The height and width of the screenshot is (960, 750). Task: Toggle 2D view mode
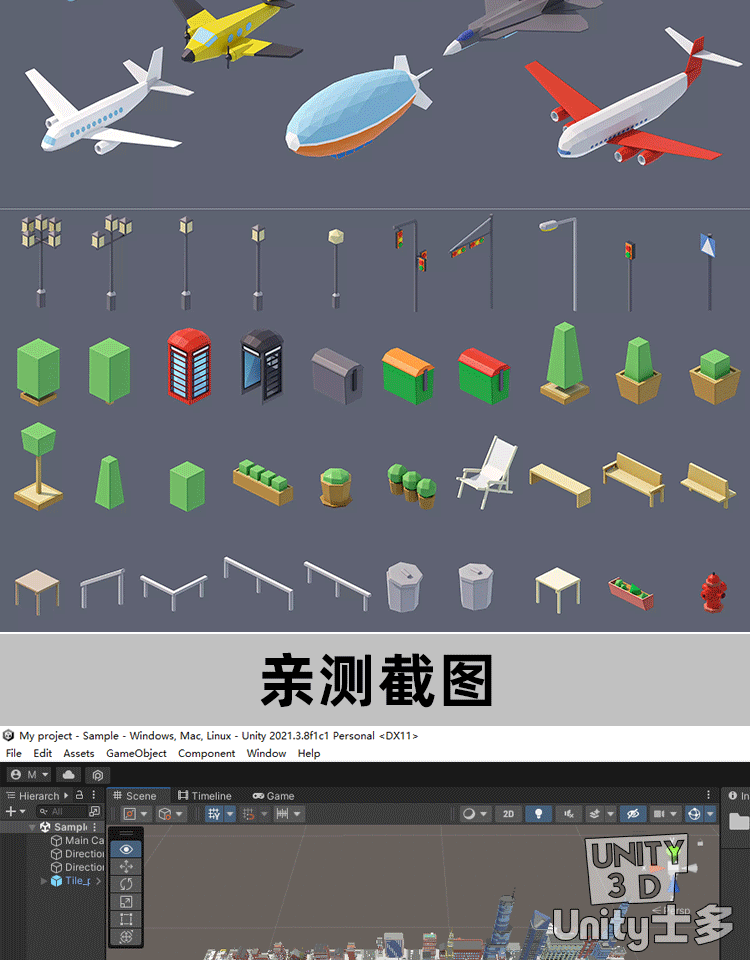pos(508,814)
